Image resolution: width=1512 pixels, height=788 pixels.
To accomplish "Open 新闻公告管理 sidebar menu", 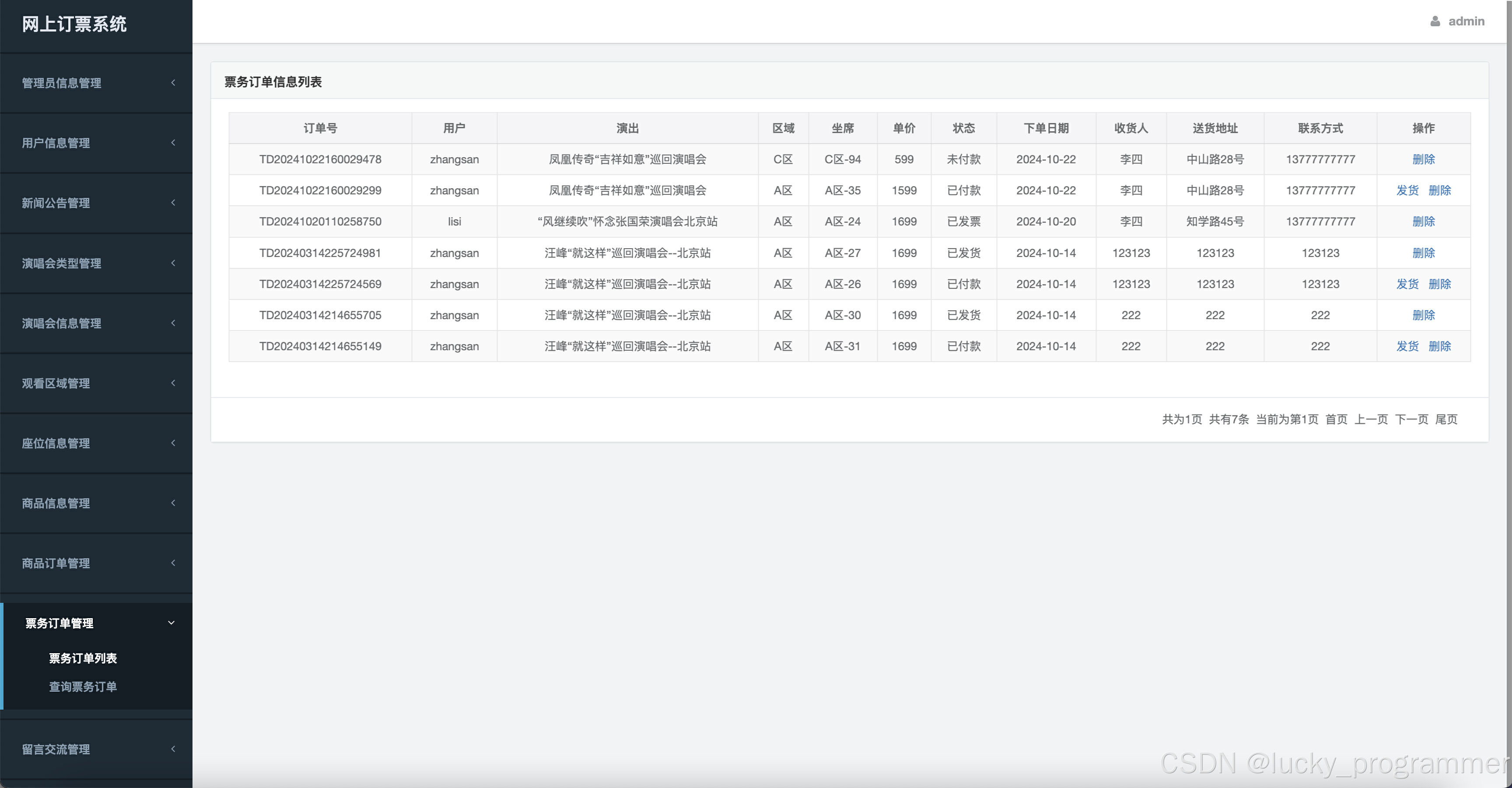I will (56, 203).
